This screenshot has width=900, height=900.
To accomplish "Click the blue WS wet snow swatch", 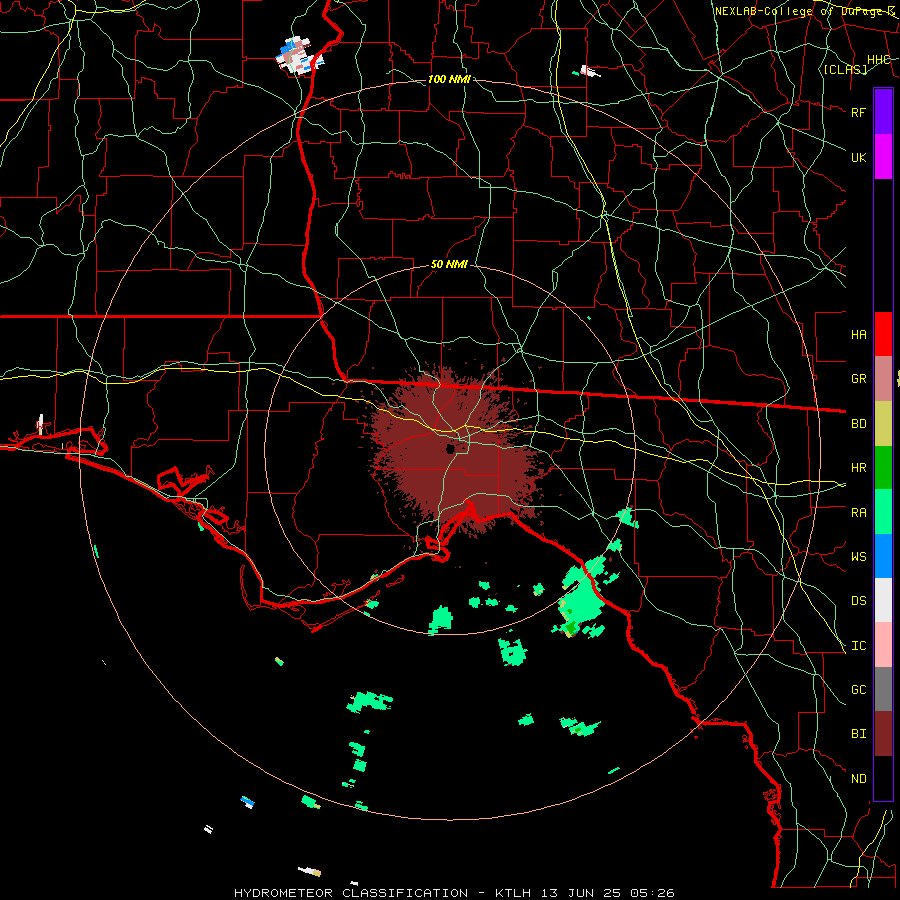I will 883,557.
